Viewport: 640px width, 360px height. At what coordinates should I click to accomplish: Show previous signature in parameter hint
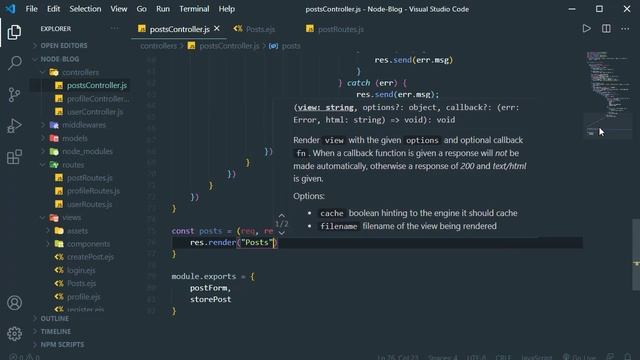282,216
